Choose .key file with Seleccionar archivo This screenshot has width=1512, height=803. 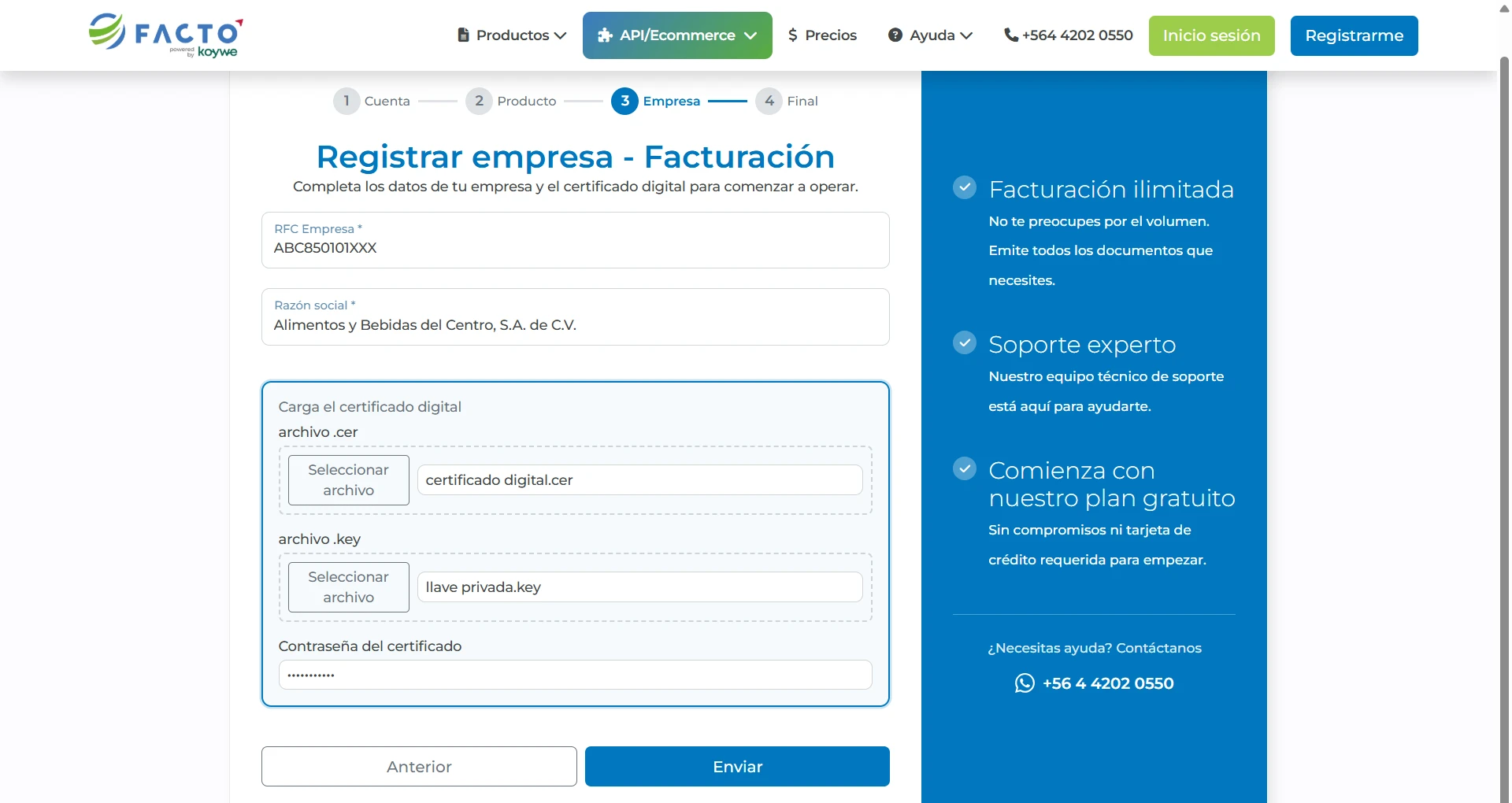coord(348,587)
